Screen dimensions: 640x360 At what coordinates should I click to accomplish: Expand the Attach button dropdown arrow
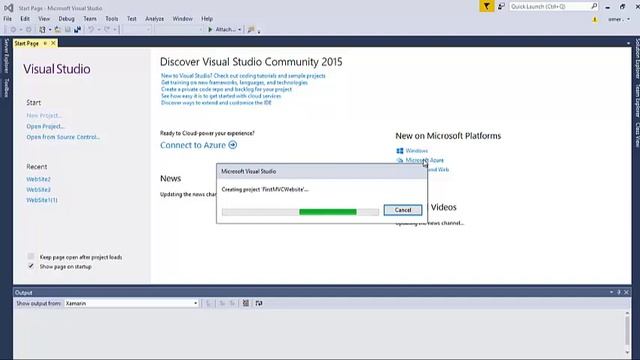click(x=239, y=30)
